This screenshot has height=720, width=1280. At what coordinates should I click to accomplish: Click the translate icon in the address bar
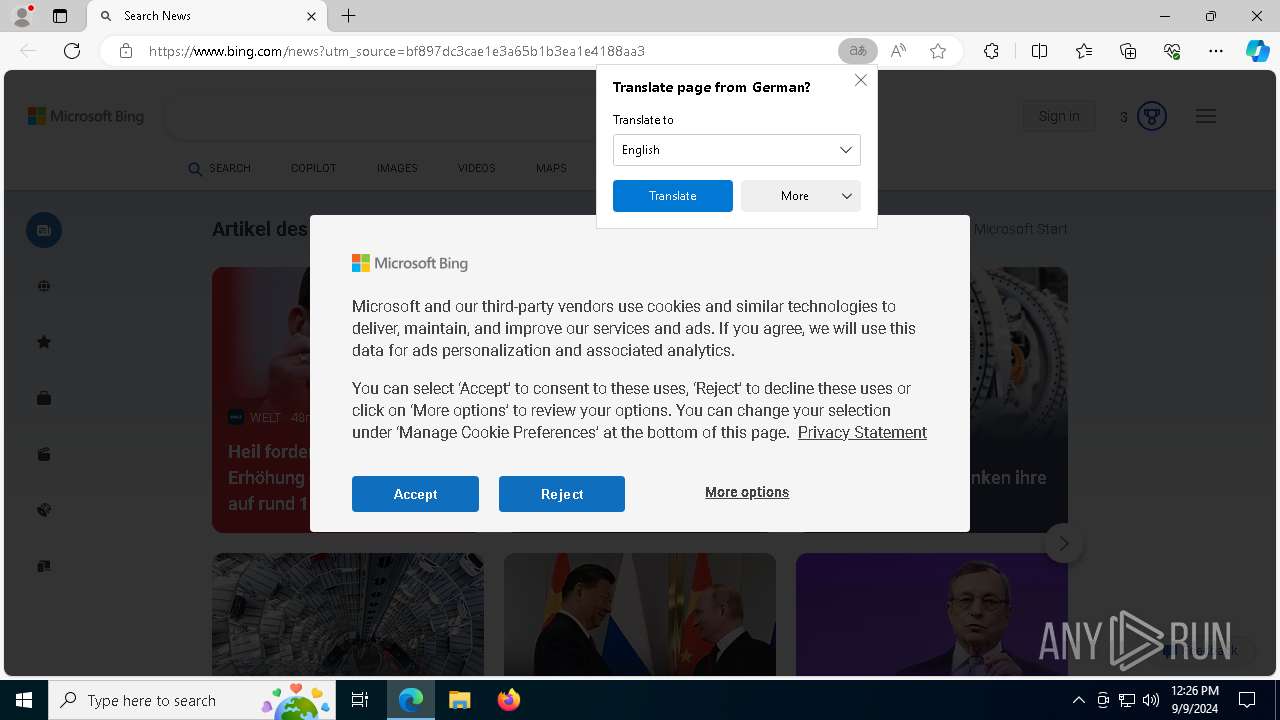(857, 51)
